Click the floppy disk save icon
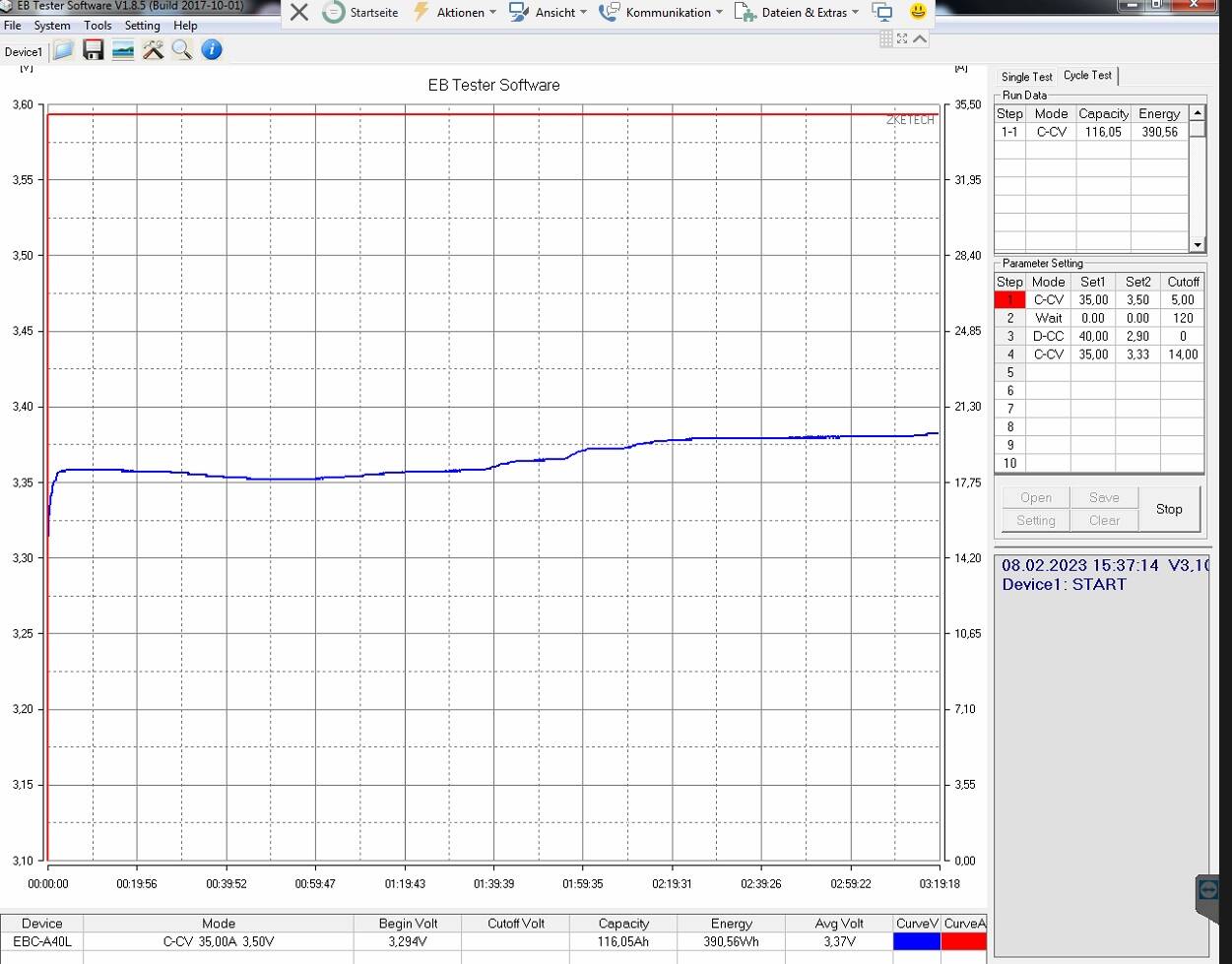The height and width of the screenshot is (964, 1232). coord(94,50)
